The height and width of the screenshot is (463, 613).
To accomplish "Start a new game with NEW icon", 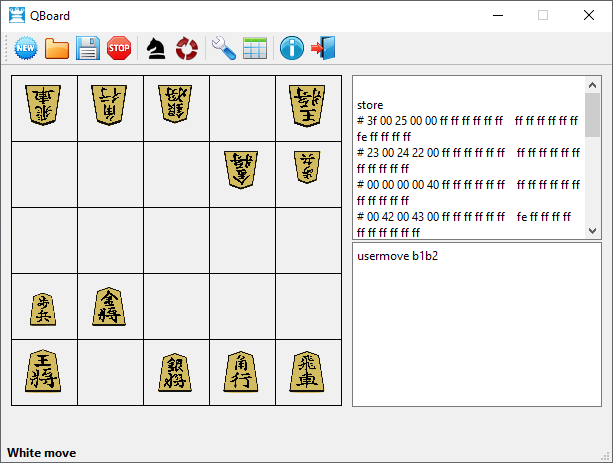I will coord(26,48).
